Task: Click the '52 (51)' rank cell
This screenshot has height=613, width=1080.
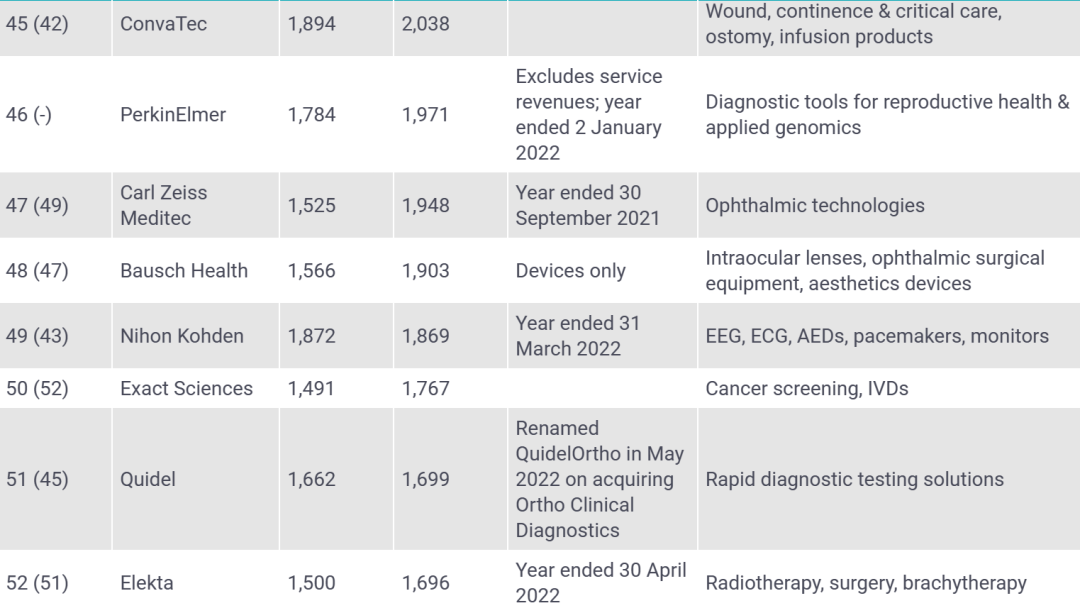Action: (37, 583)
